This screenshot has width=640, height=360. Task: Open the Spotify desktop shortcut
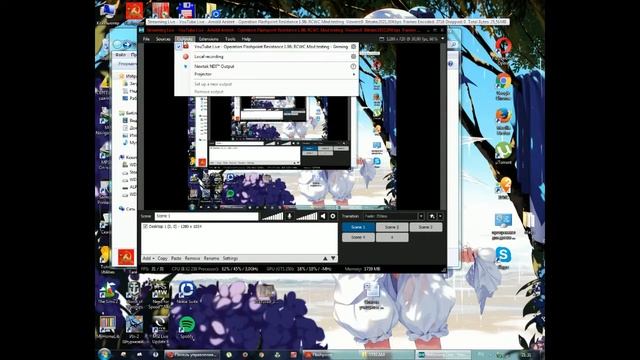(x=187, y=327)
